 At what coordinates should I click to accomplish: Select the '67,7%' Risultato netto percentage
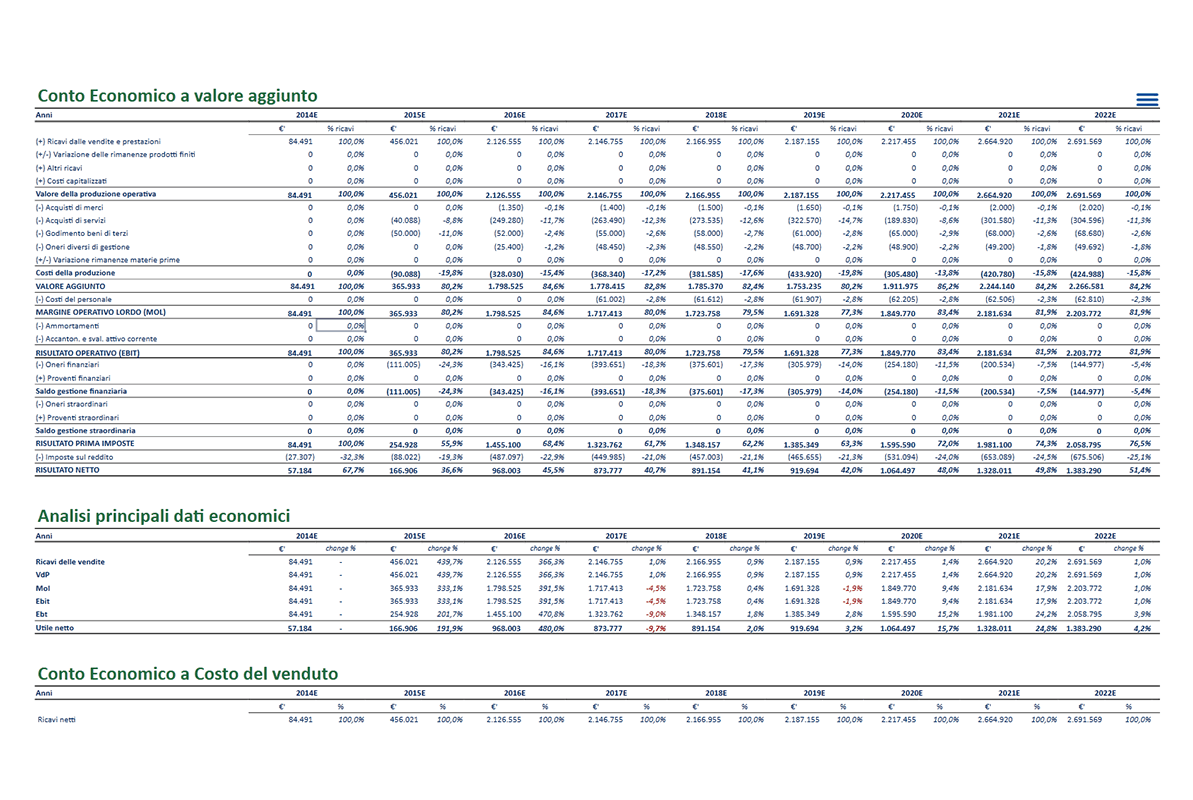(353, 470)
